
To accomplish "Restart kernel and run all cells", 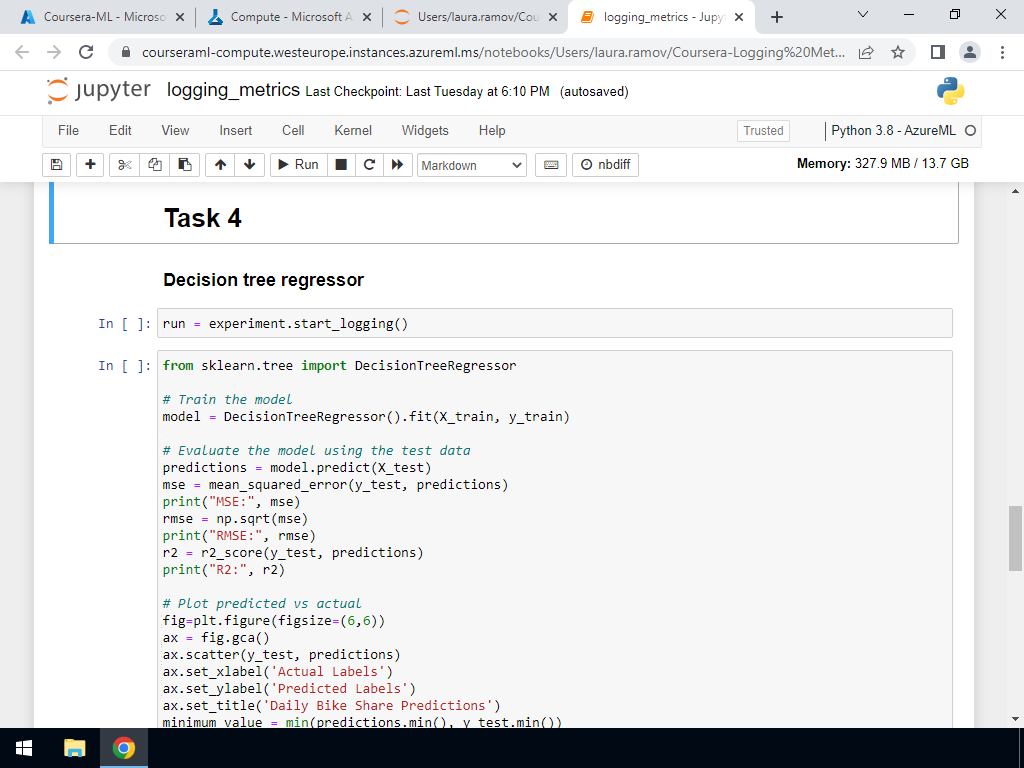I will click(x=398, y=165).
